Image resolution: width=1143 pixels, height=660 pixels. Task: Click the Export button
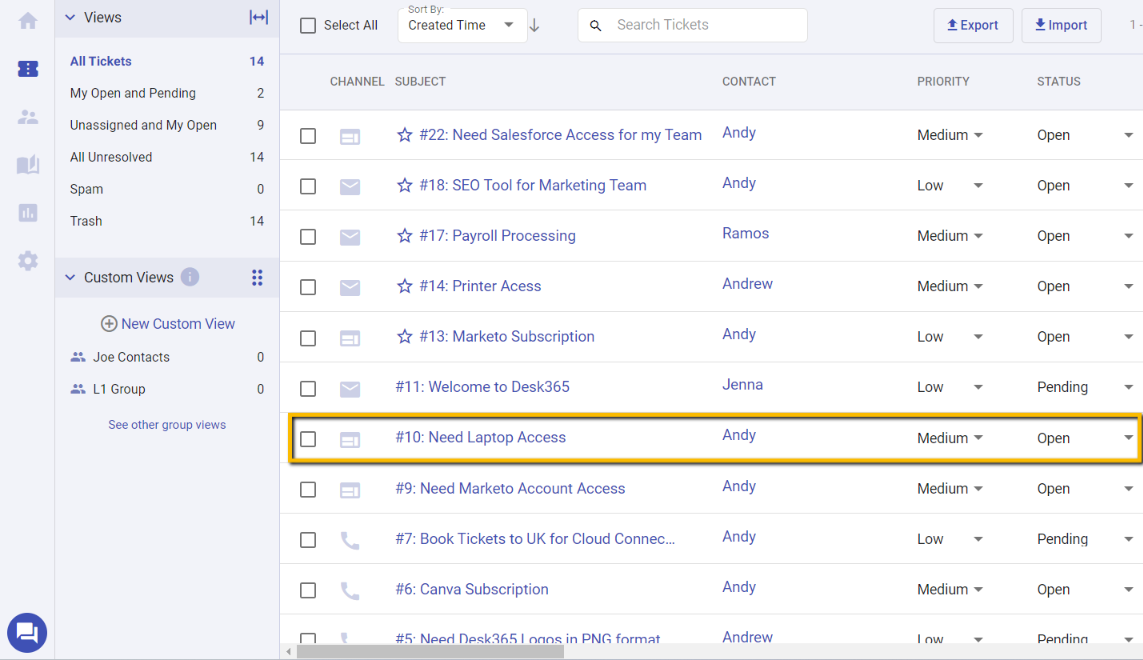point(973,25)
